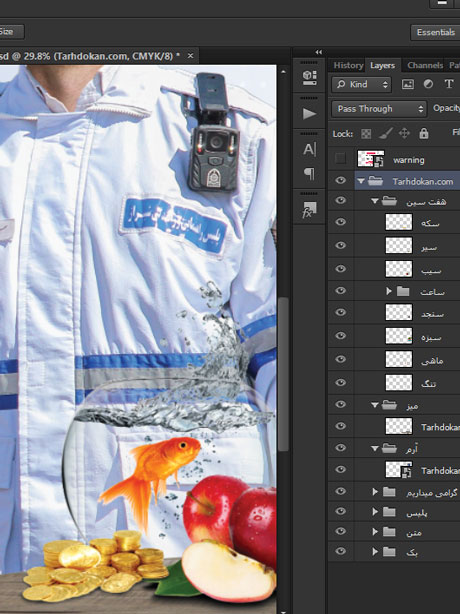Lock image pixels brush icon
The image size is (460, 614).
[x=386, y=134]
